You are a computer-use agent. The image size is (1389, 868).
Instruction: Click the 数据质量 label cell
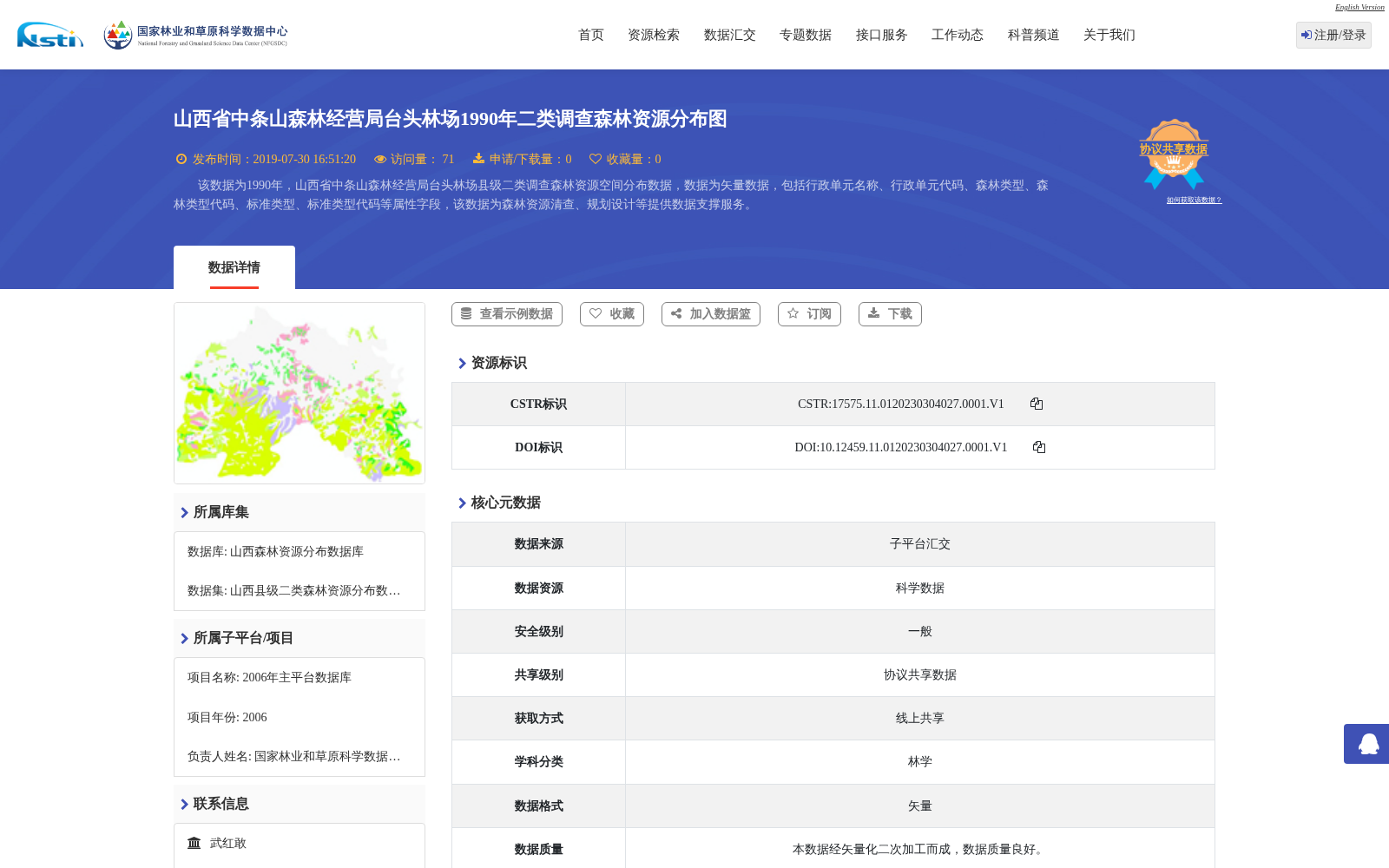538,849
